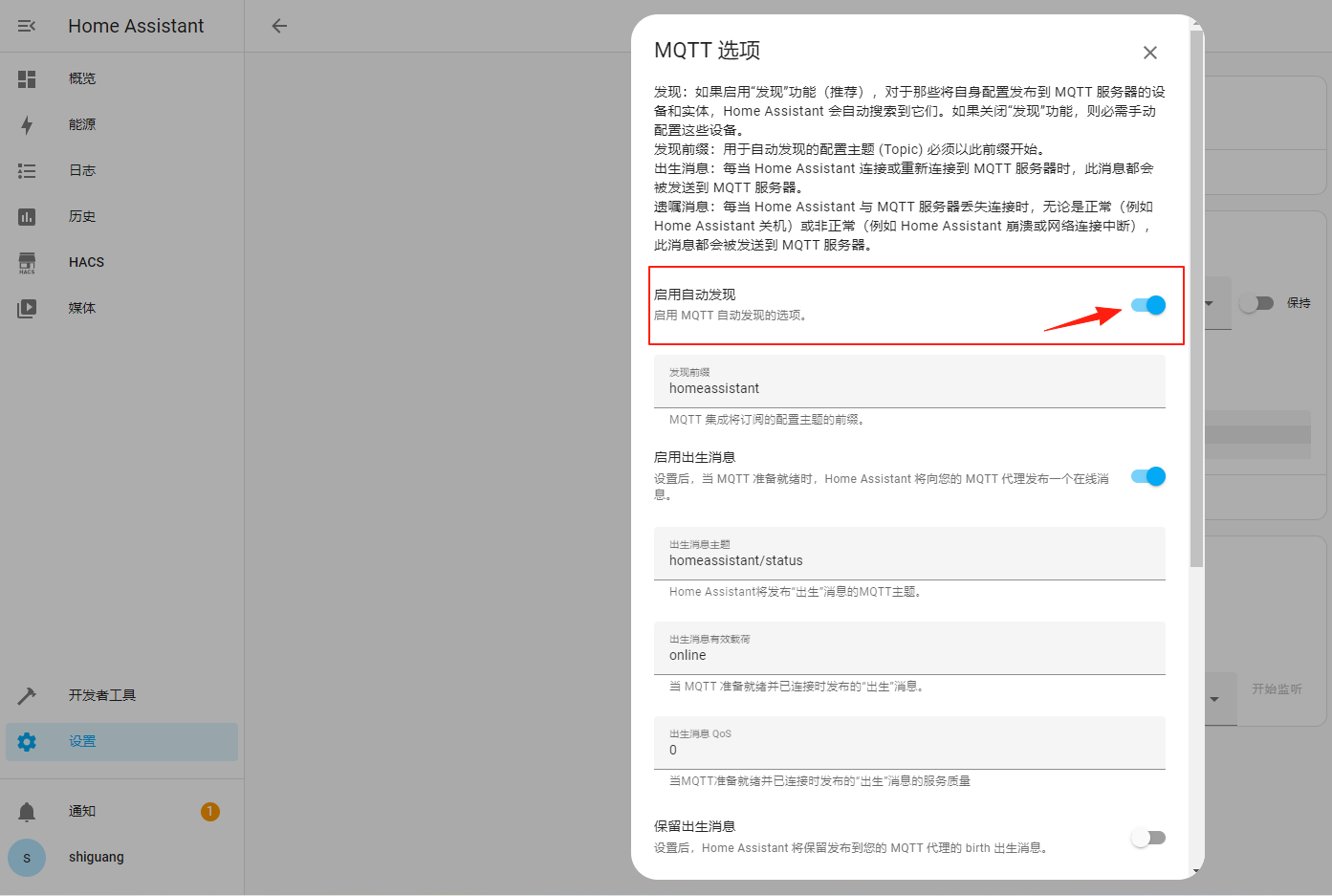This screenshot has width=1332, height=896.
Task: Click the 出生消息有效载荷 online field
Action: pyautogui.click(x=909, y=648)
